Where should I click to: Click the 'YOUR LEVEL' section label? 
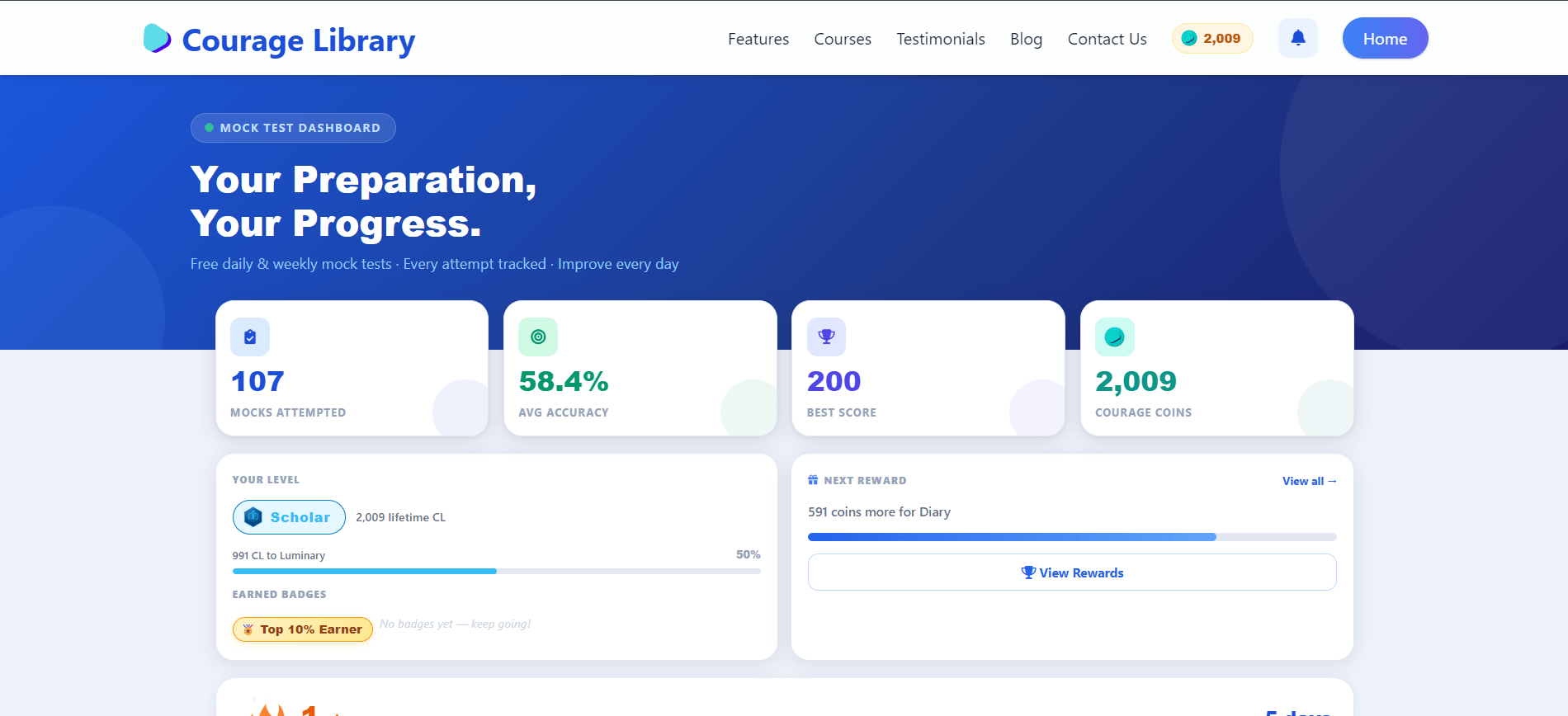(x=266, y=479)
